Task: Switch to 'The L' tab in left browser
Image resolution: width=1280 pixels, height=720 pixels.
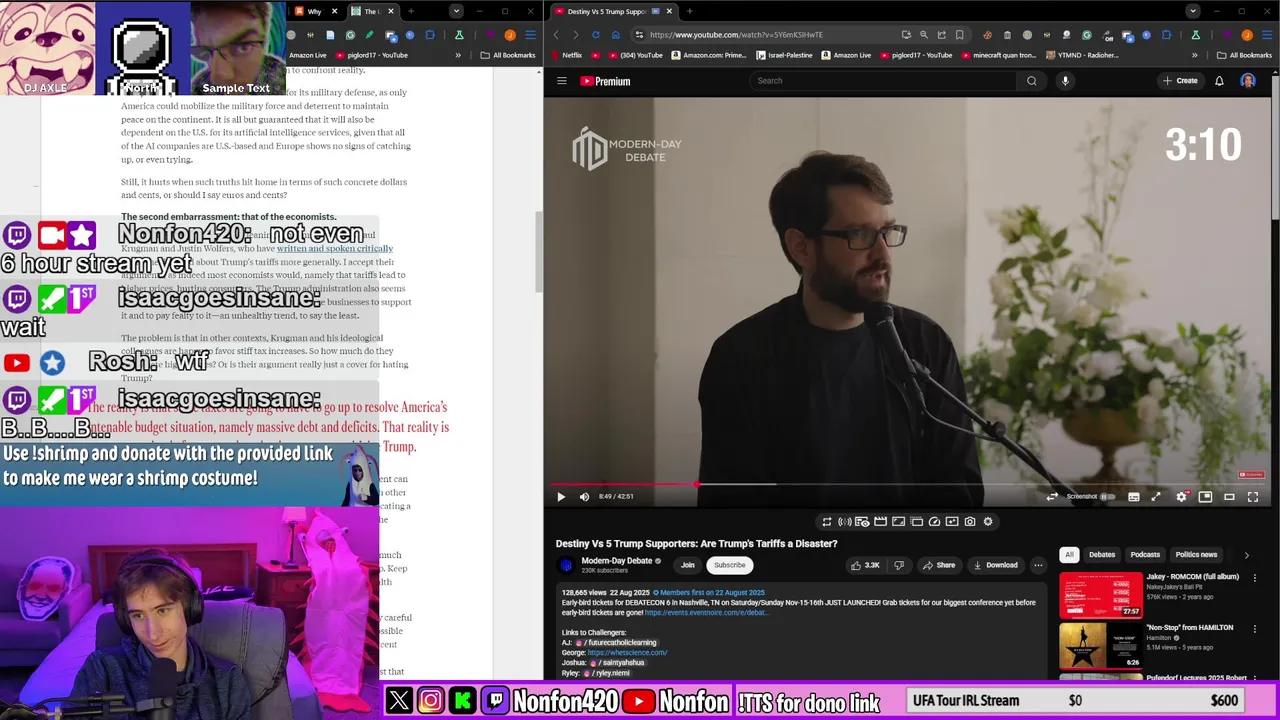Action: (x=372, y=11)
